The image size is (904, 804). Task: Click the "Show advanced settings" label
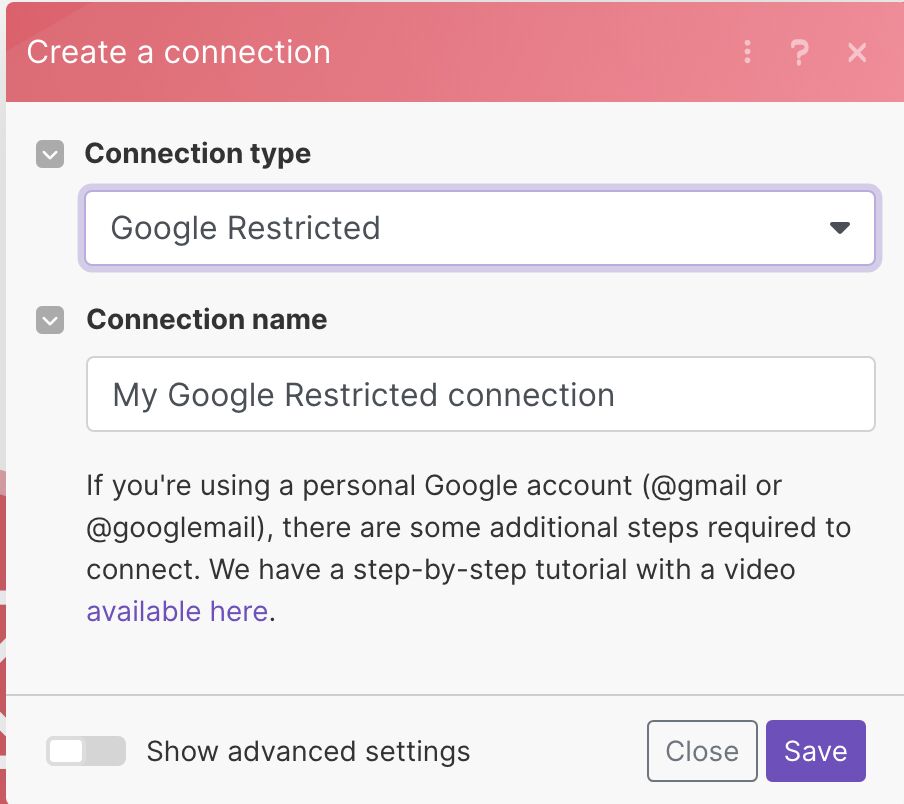[308, 751]
